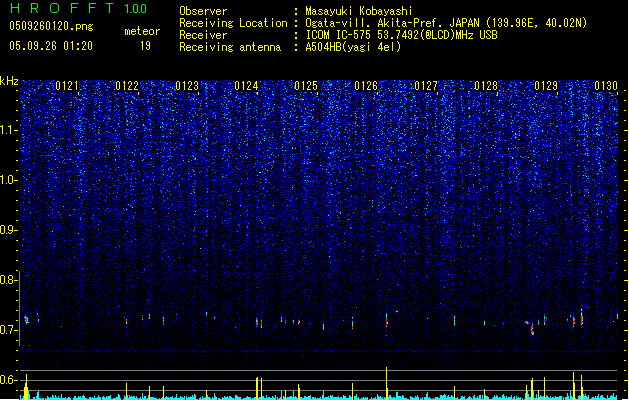This screenshot has height=400, width=629.
Task: Click the 0.8 frequency axis label
Action: point(9,280)
